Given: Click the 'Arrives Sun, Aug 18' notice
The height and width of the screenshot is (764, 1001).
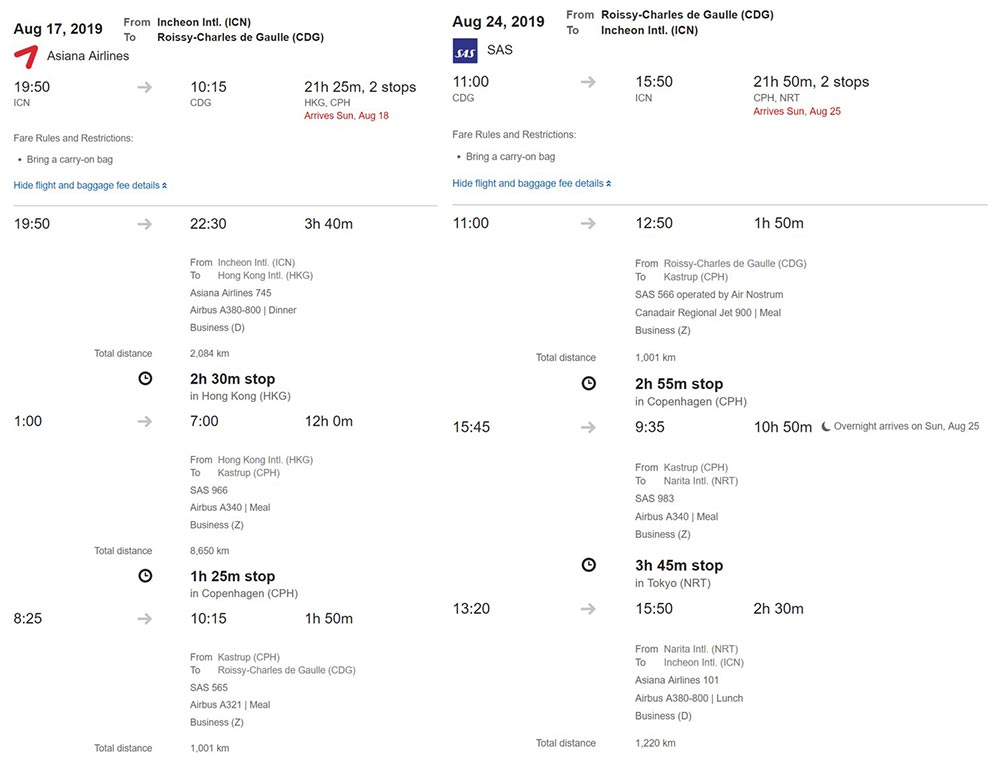Looking at the screenshot, I should 346,116.
